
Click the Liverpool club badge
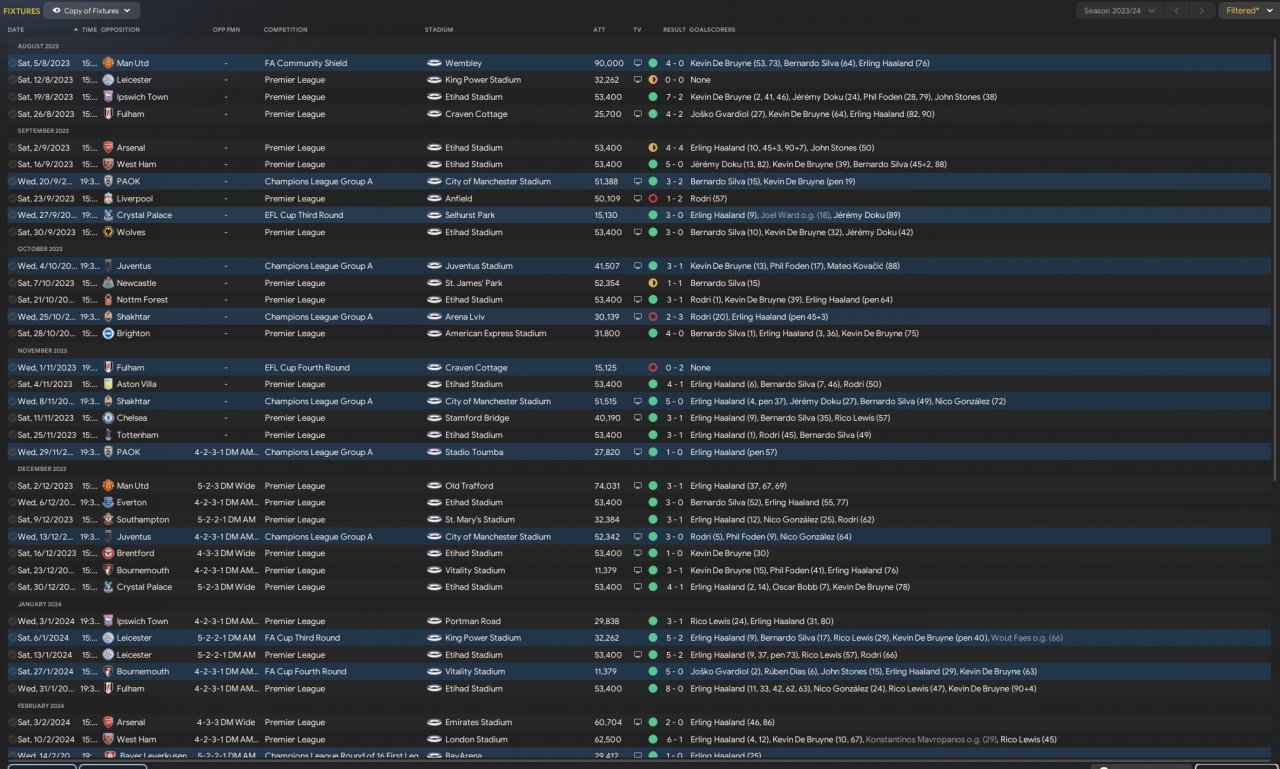(x=108, y=199)
